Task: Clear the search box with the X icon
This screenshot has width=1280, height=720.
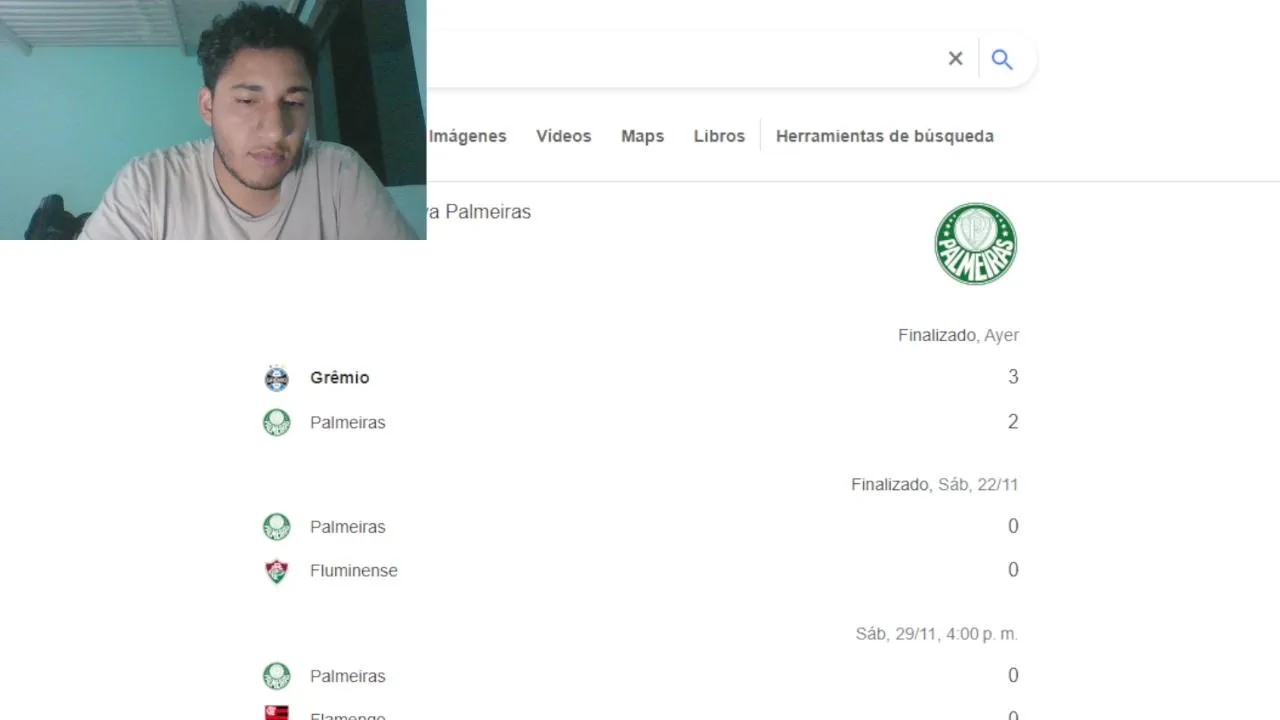Action: click(x=955, y=59)
